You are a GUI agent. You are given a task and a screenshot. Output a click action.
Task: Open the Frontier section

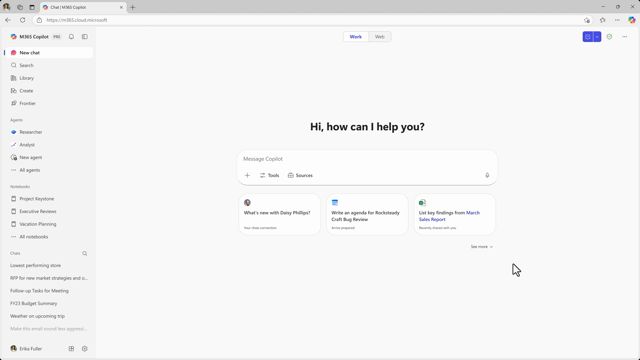pyautogui.click(x=49, y=103)
